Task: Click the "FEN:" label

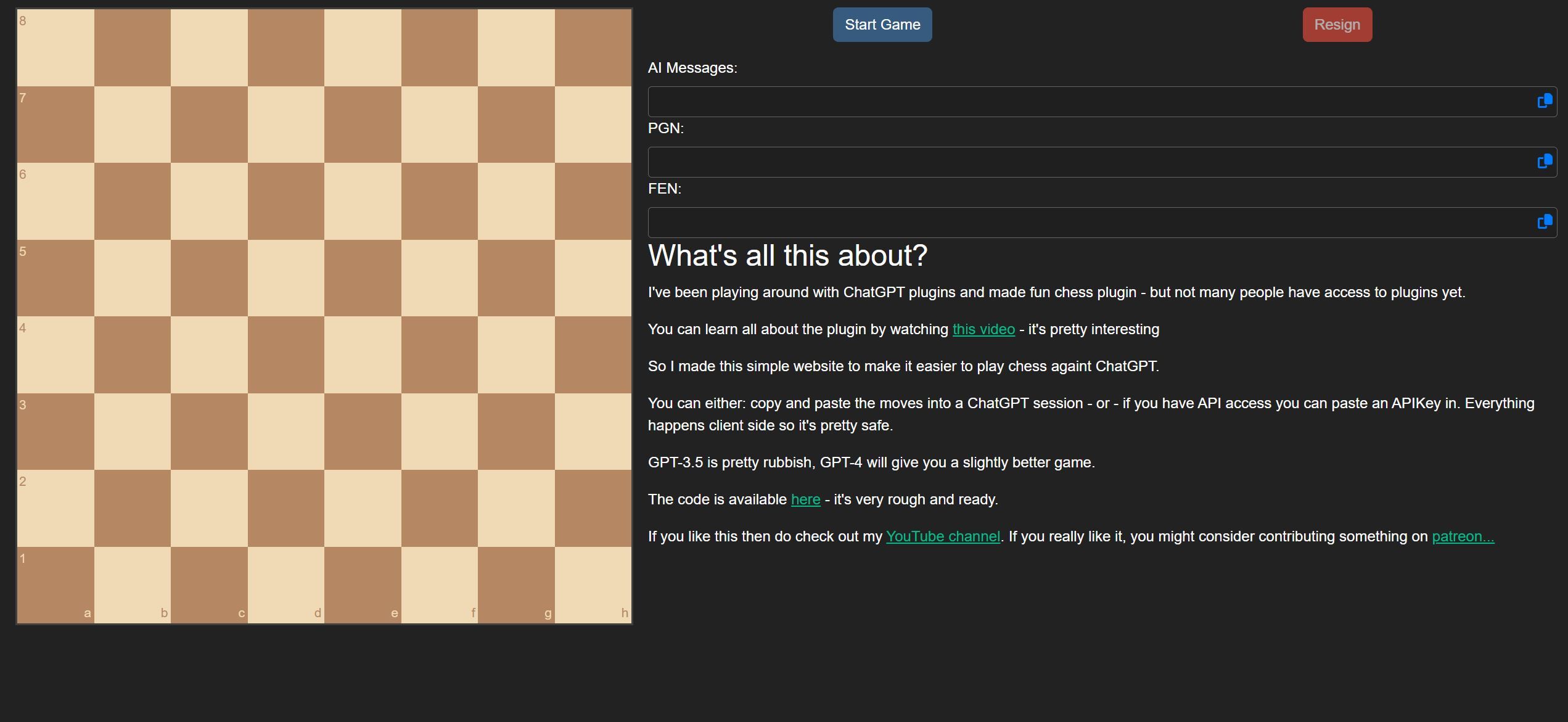Action: (665, 189)
